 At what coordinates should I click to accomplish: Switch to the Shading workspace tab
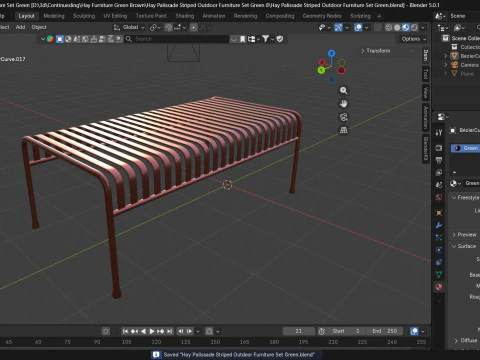click(x=185, y=16)
